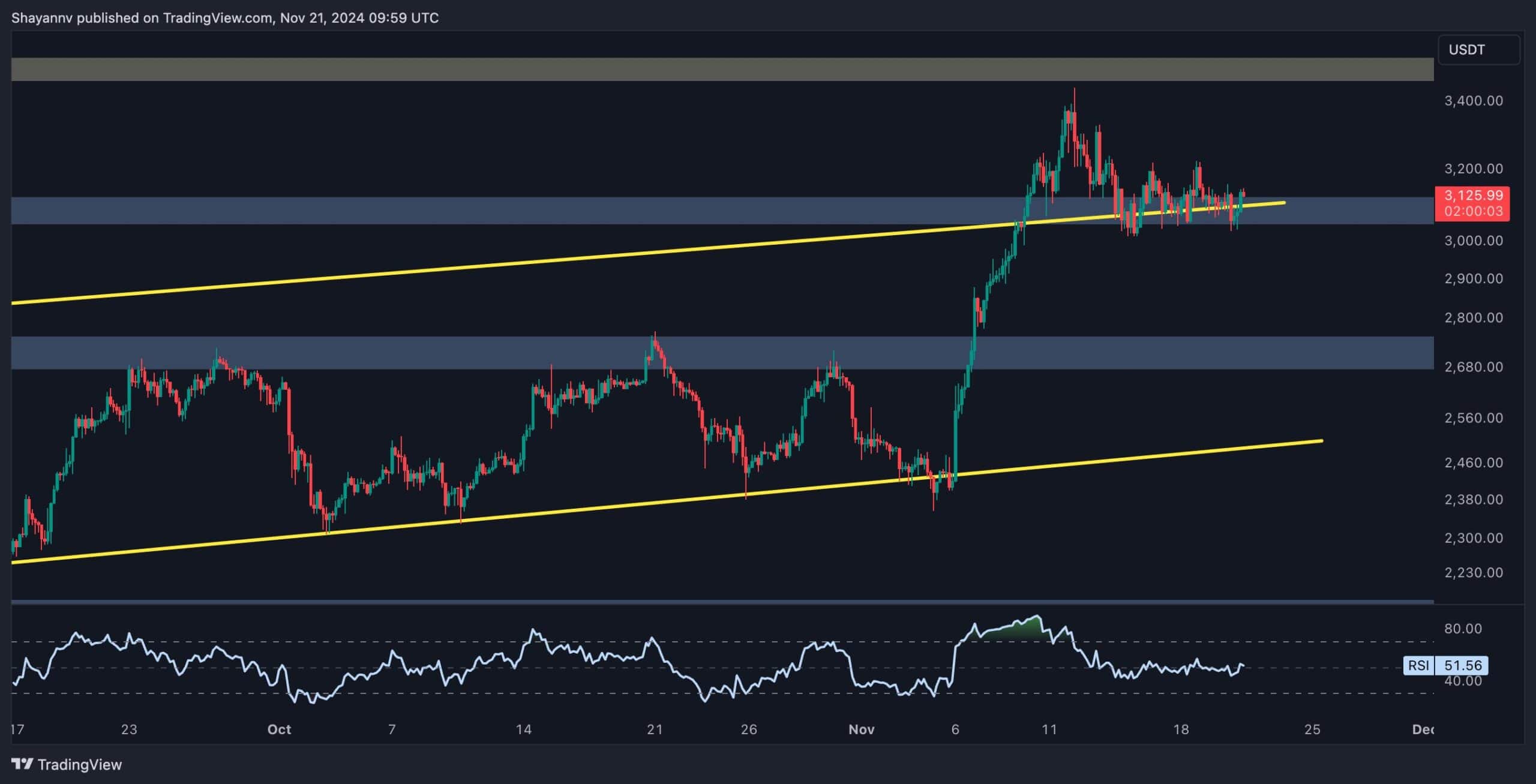
Task: Click the Oct date label on time axis
Action: (279, 729)
